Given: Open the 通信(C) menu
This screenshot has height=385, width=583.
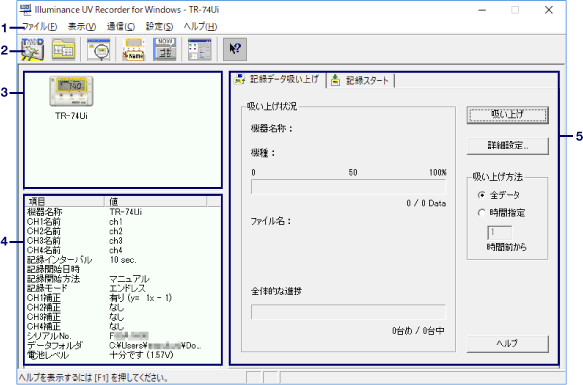Looking at the screenshot, I should [x=121, y=26].
